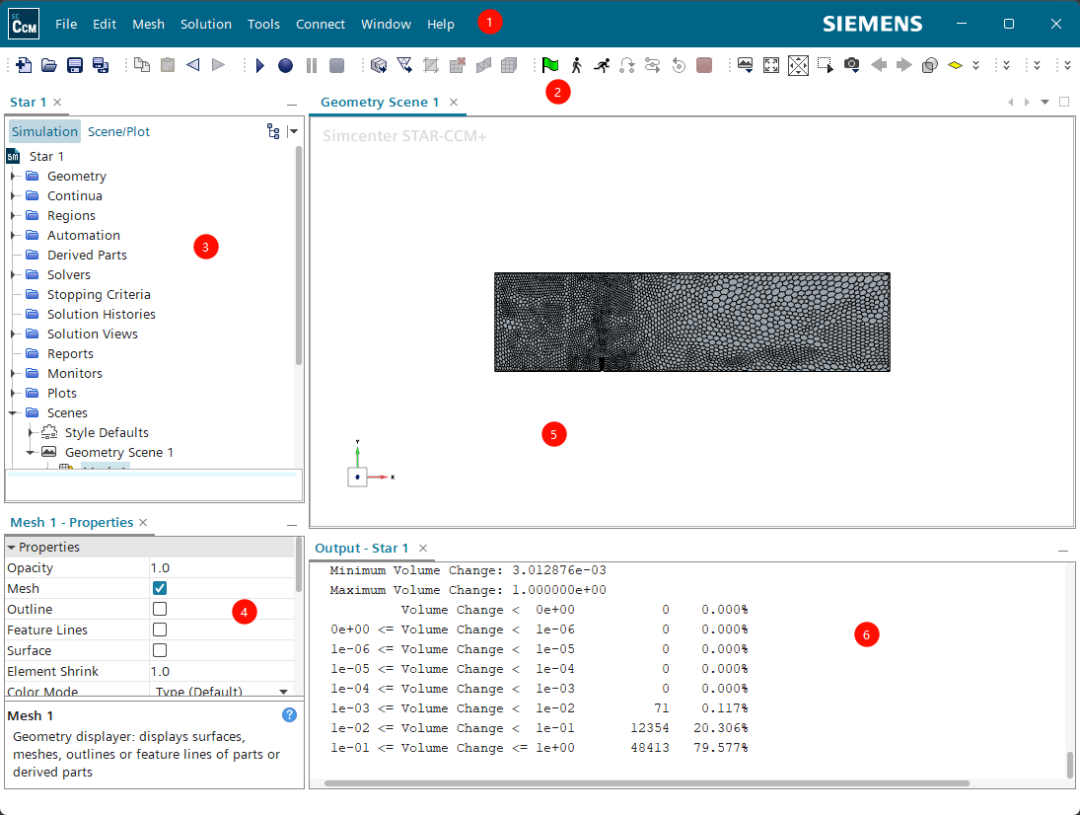The height and width of the screenshot is (815, 1080).
Task: Open the Color Mode dropdown
Action: coord(283,691)
